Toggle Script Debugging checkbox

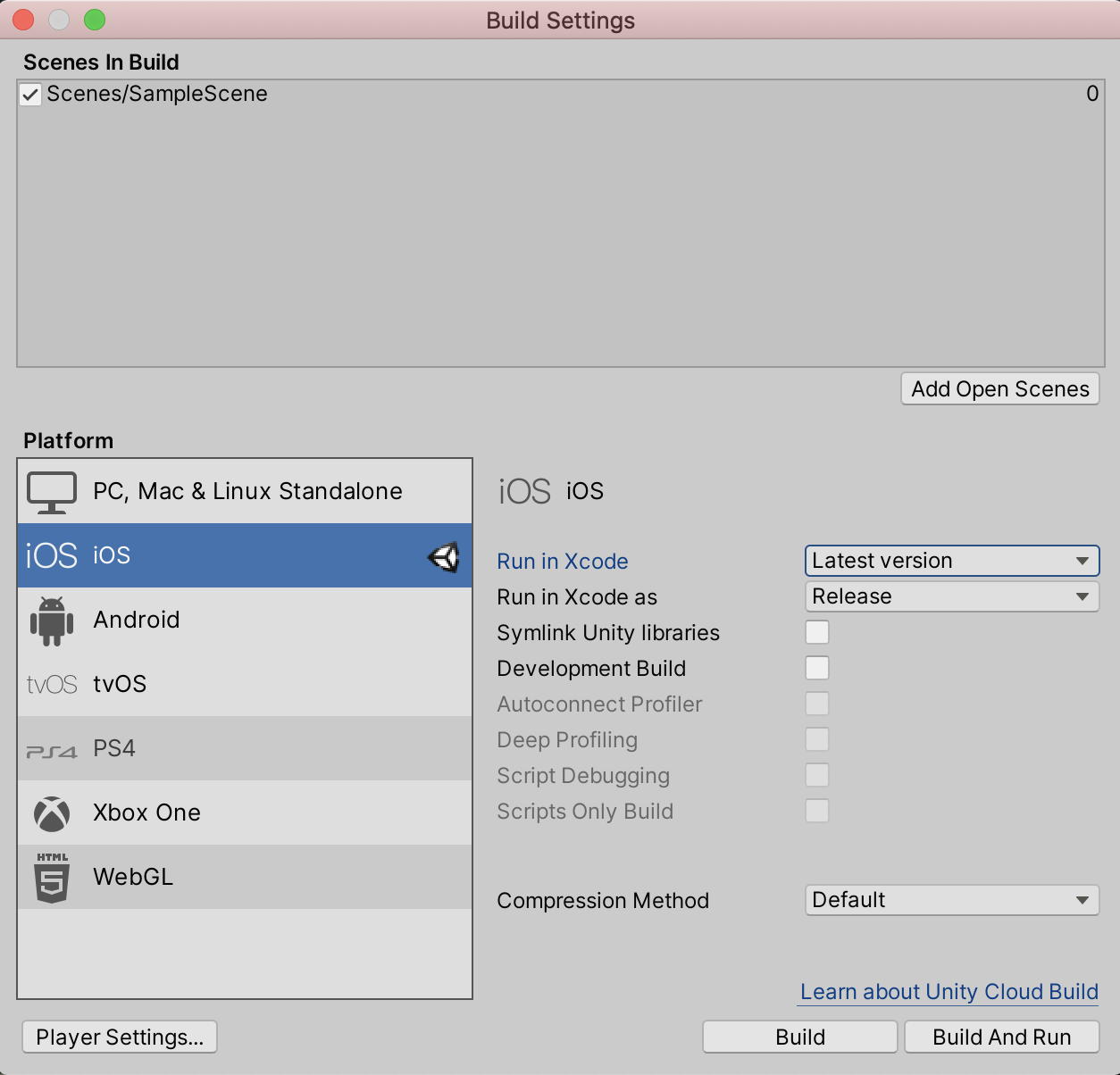pos(817,775)
